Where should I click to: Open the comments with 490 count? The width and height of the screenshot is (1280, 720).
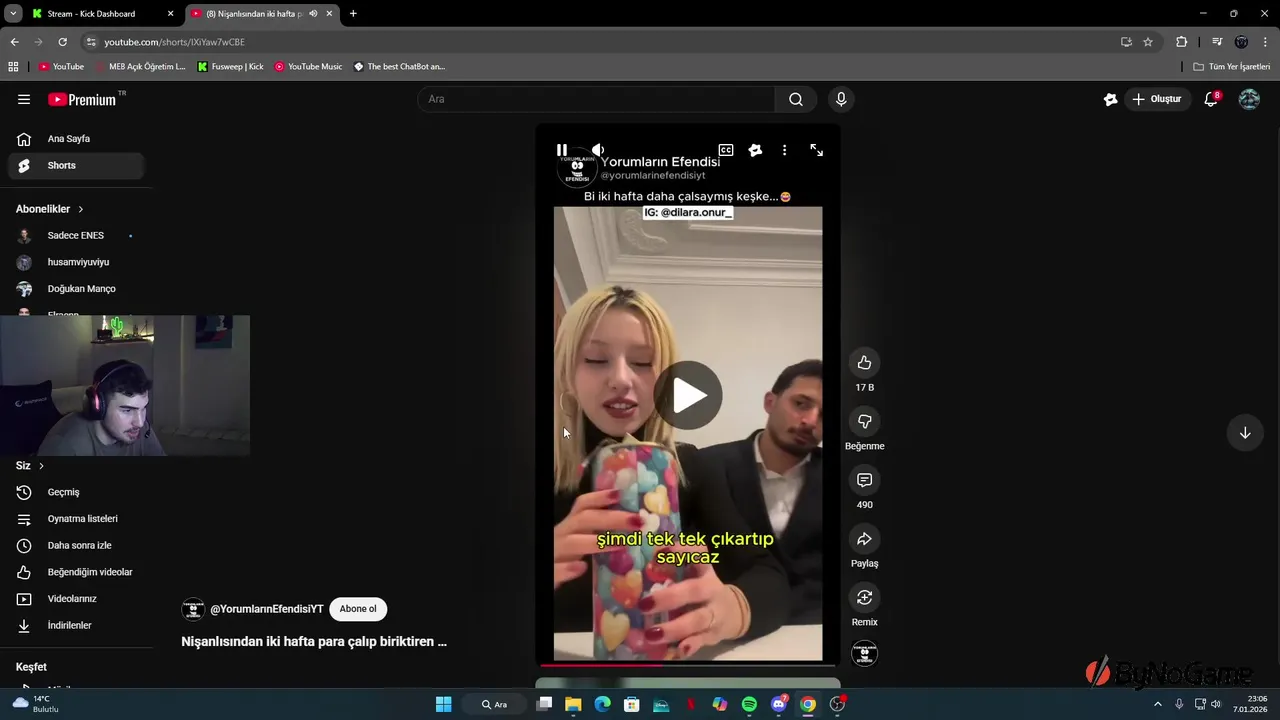pos(865,480)
